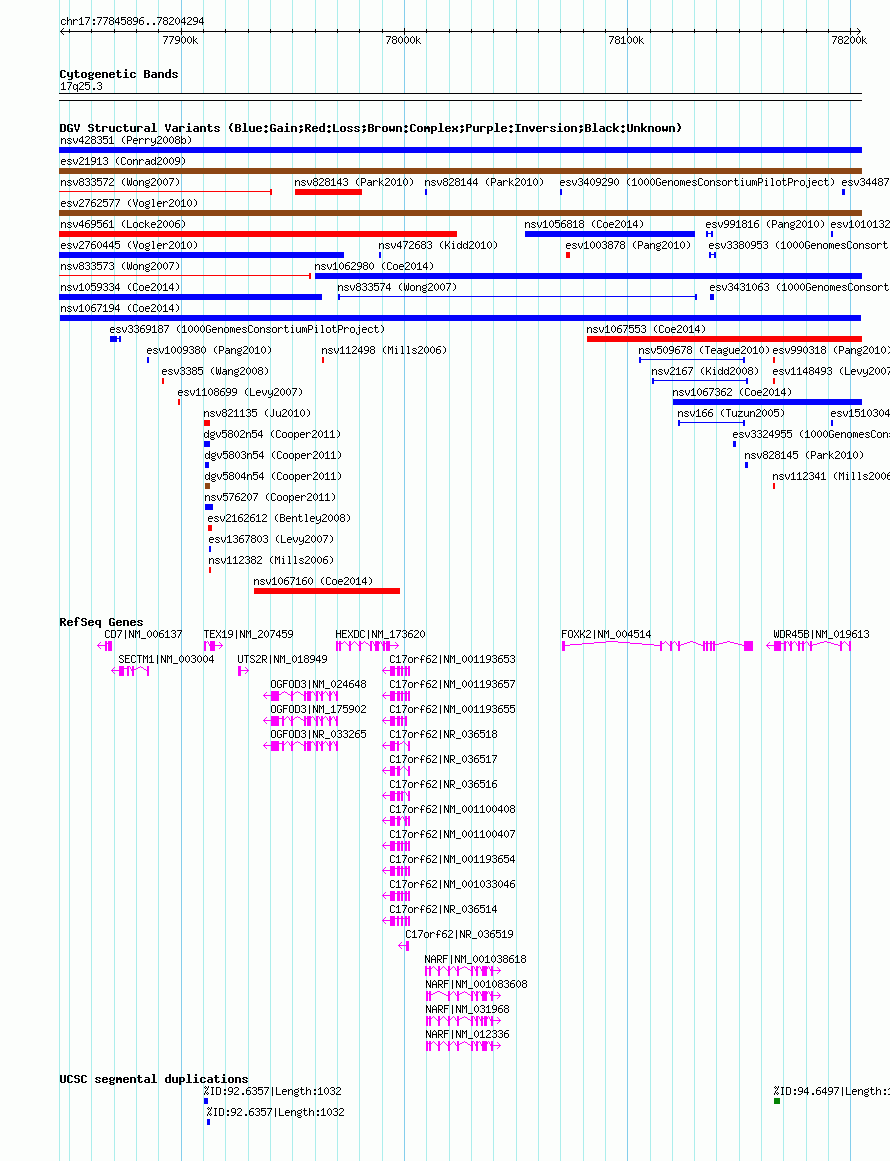Click the esv1003878 (Pang2010) label
Viewport: 890px width, 1161px height.
coord(628,245)
